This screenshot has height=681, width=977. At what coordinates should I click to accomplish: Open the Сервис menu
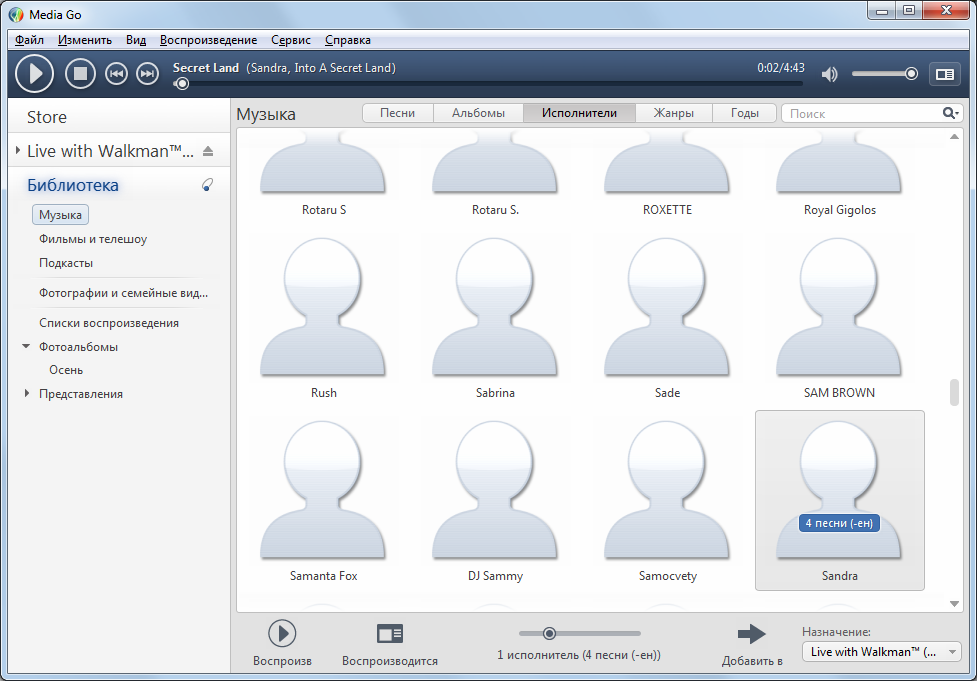(291, 40)
